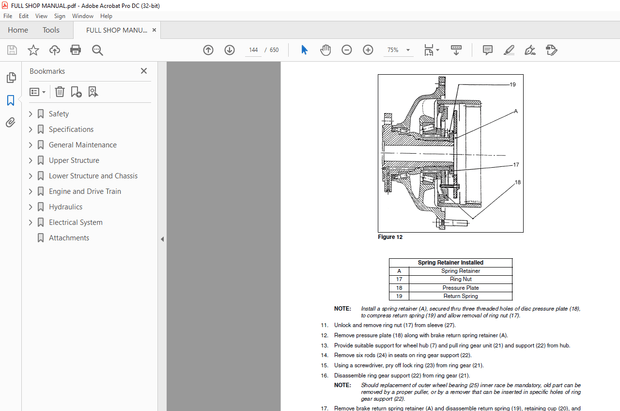Open the Attachments paperclip panel icon
The image size is (620, 411).
pyautogui.click(x=11, y=122)
